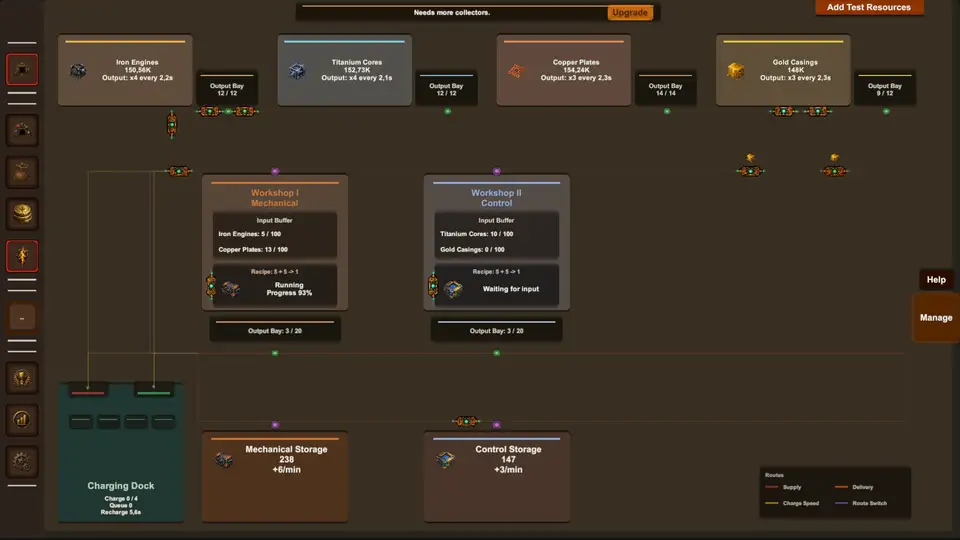This screenshot has width=960, height=540.
Task: Click 'Running Progress 93%' status
Action: 289,289
